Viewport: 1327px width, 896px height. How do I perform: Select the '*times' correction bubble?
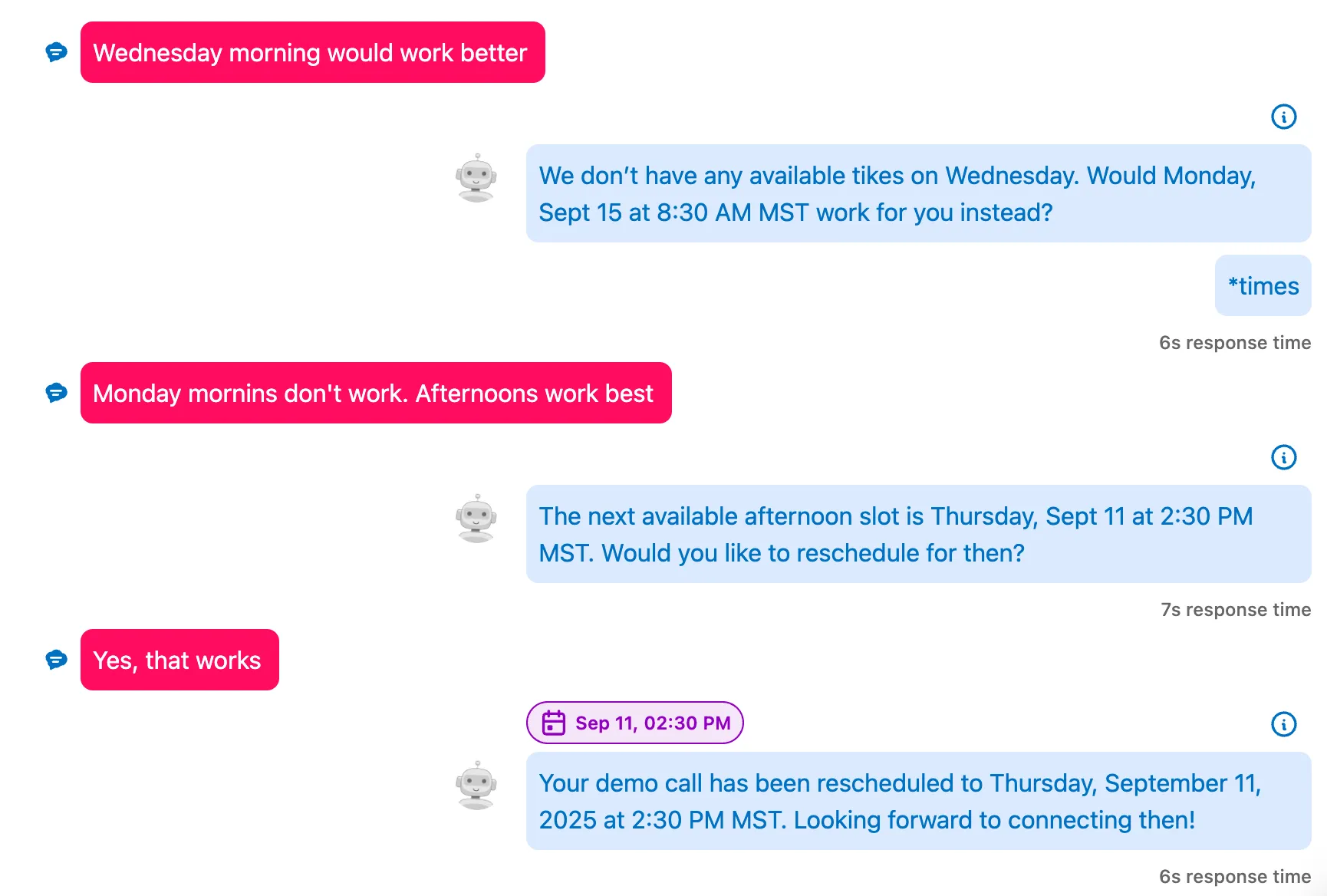click(x=1263, y=285)
